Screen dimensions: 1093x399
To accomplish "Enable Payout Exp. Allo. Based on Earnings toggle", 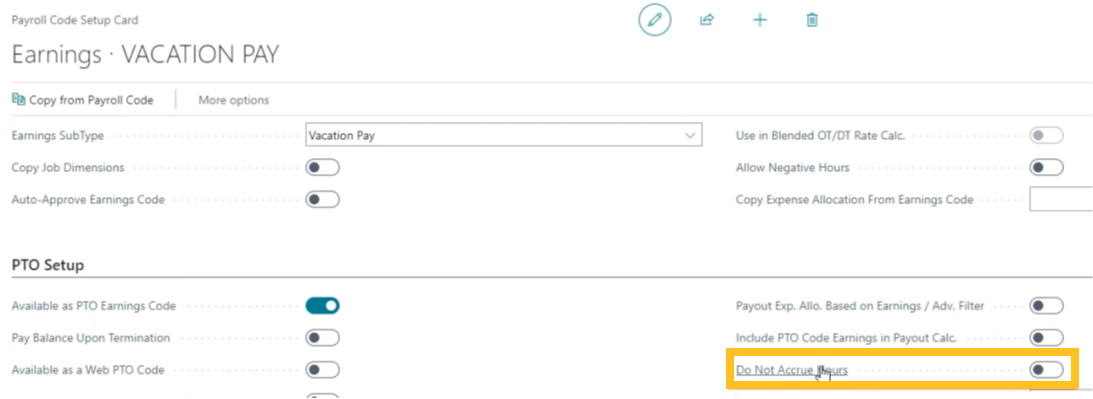I will (x=1046, y=306).
